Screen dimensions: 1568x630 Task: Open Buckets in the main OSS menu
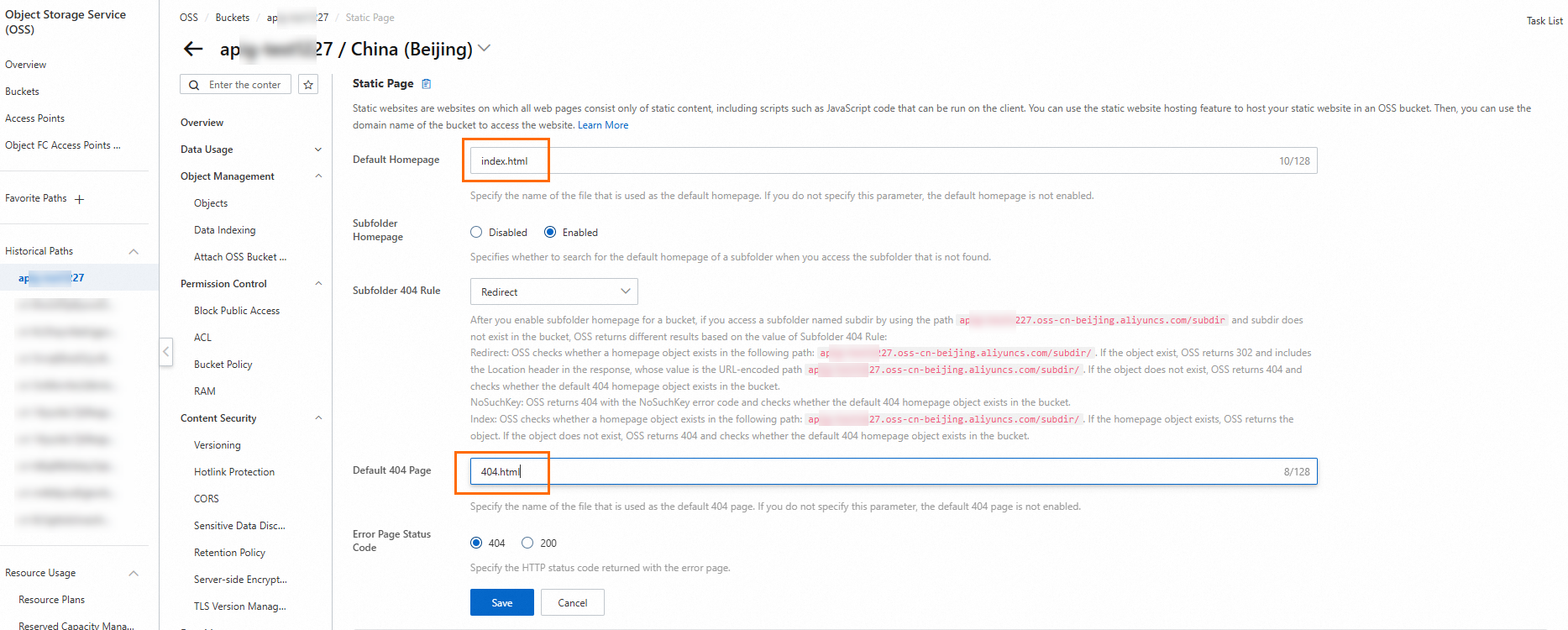(23, 92)
